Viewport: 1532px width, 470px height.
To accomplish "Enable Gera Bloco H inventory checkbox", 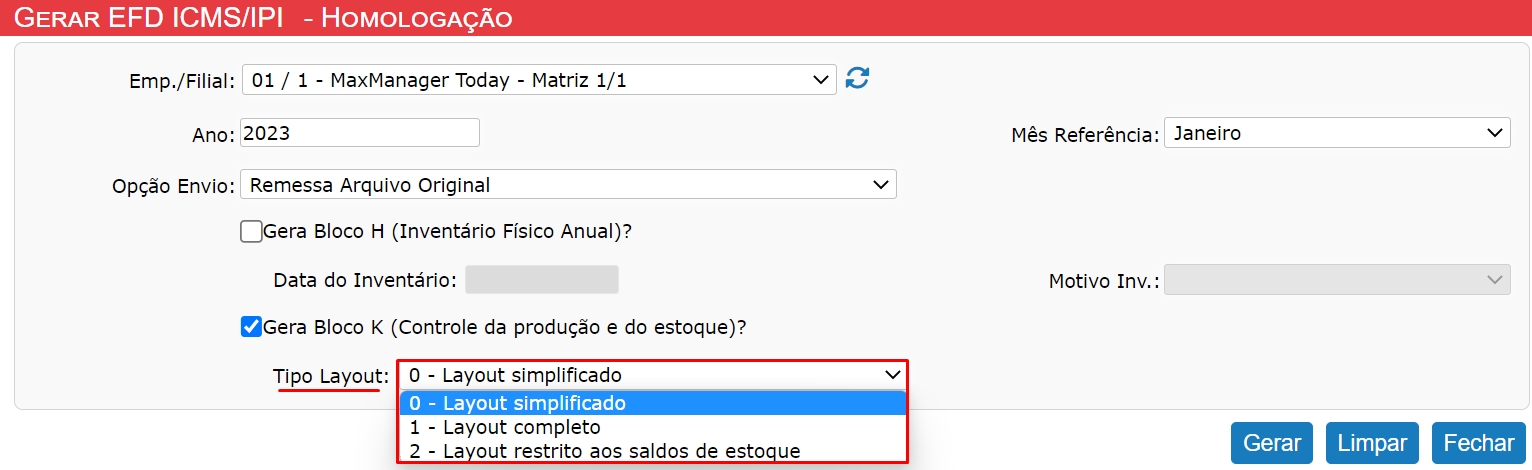I will [251, 232].
